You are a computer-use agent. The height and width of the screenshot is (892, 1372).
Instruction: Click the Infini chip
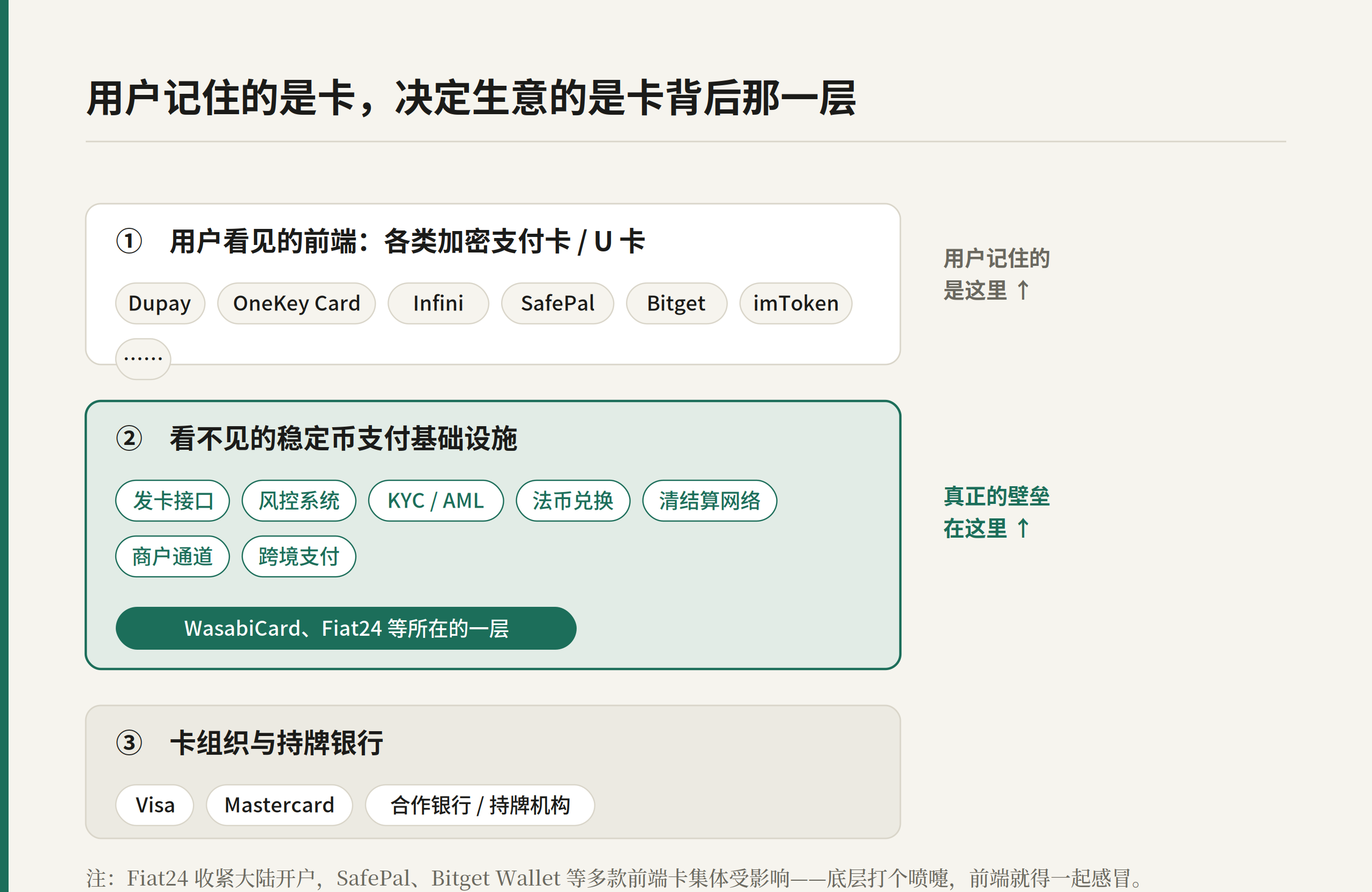(x=438, y=303)
